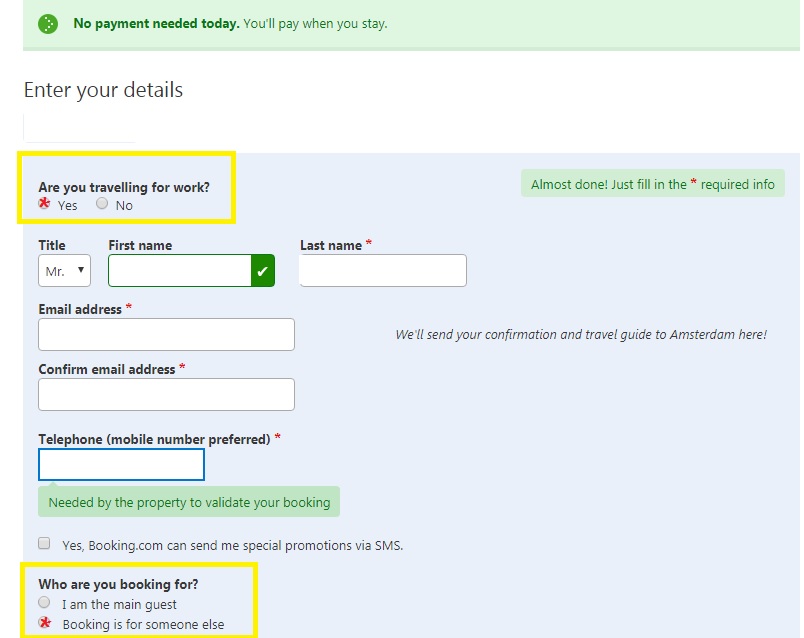Click the SMS promotions label text
Screen dimensions: 804x638
coord(232,546)
